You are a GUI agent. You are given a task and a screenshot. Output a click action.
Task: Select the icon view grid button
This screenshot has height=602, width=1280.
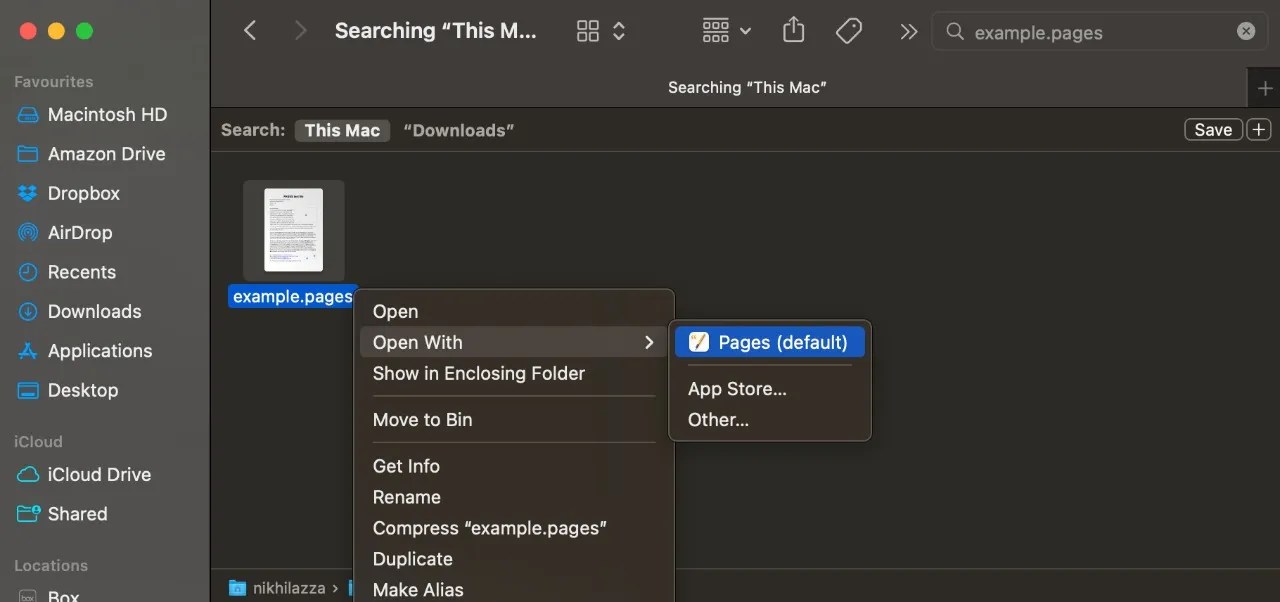(x=587, y=30)
